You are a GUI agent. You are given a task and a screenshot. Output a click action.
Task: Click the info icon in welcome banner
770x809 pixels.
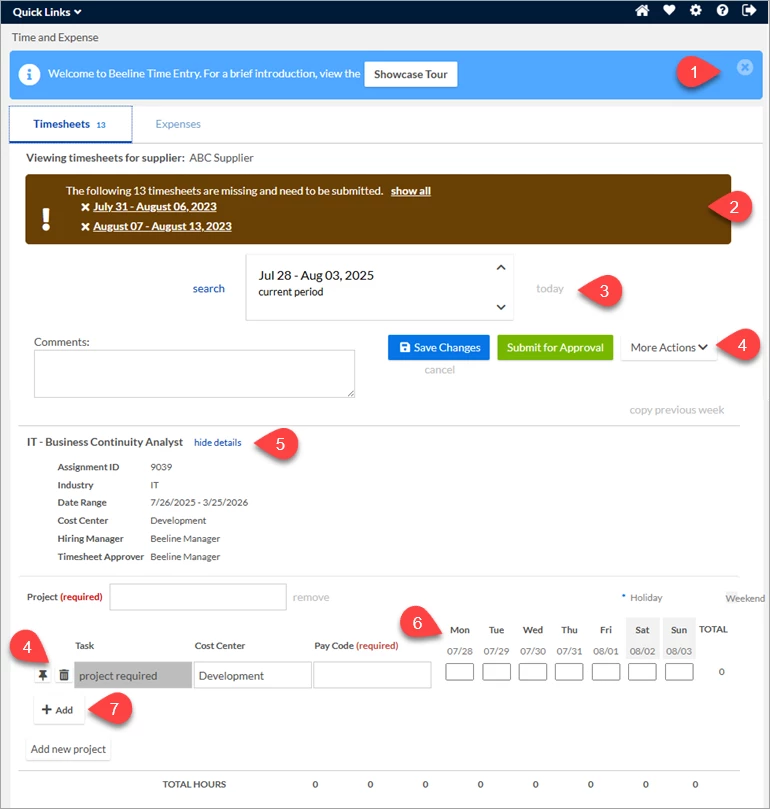point(29,75)
